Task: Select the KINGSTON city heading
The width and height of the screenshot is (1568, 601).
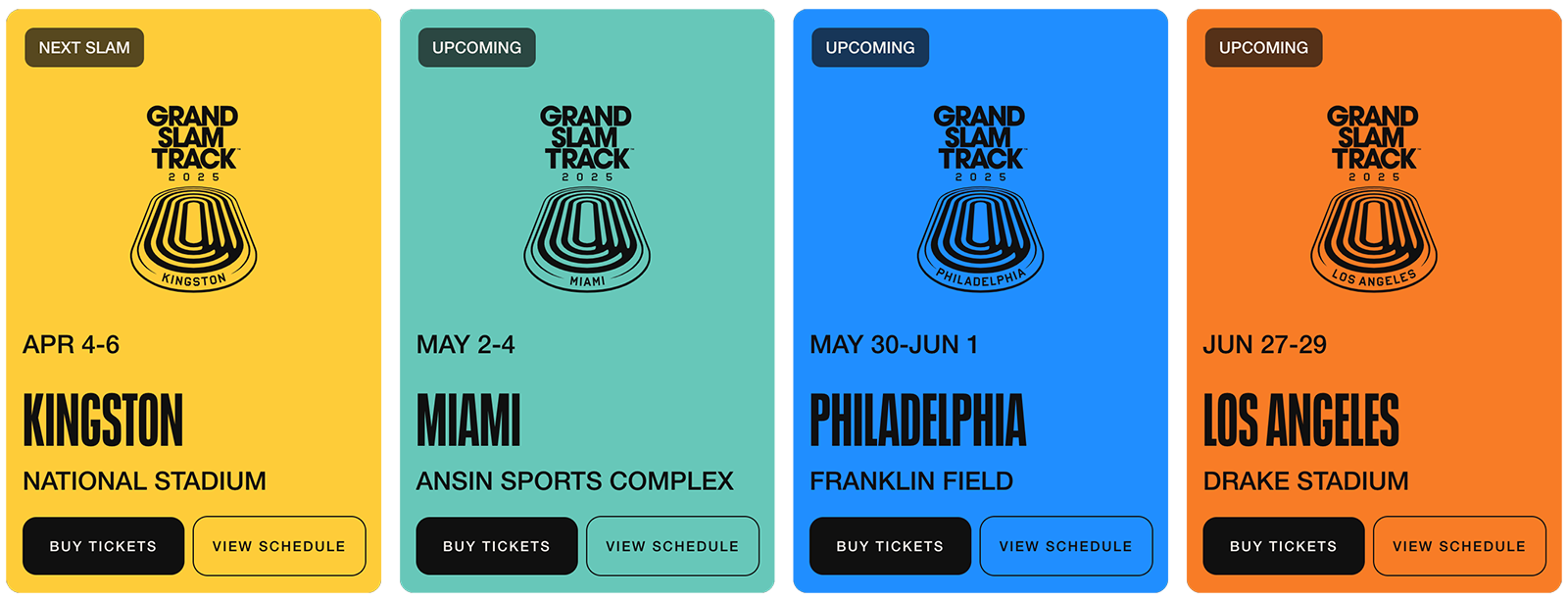Action: click(x=103, y=421)
